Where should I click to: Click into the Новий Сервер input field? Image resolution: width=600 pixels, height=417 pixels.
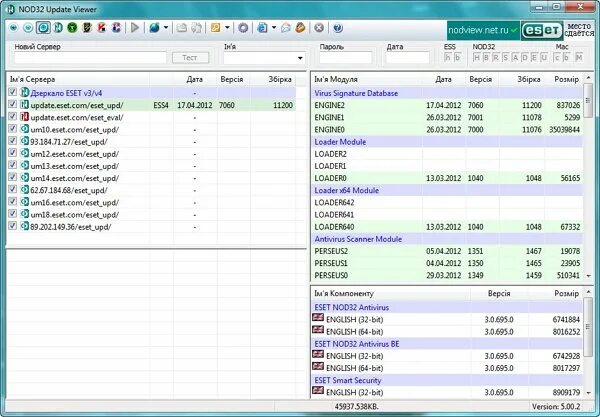pos(90,58)
